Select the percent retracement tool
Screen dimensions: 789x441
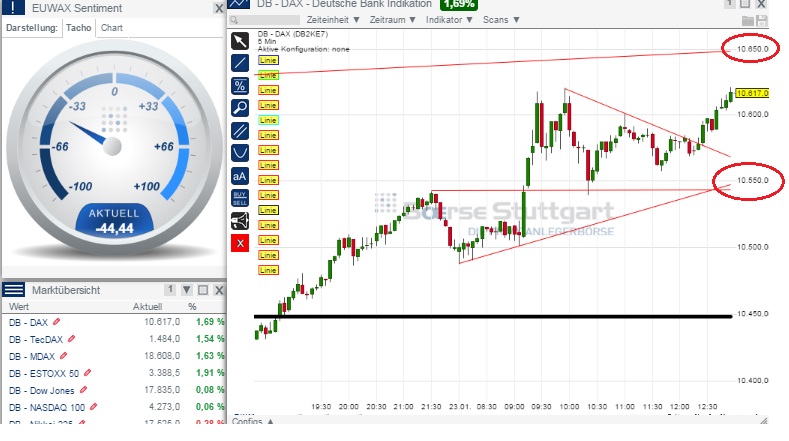(240, 86)
